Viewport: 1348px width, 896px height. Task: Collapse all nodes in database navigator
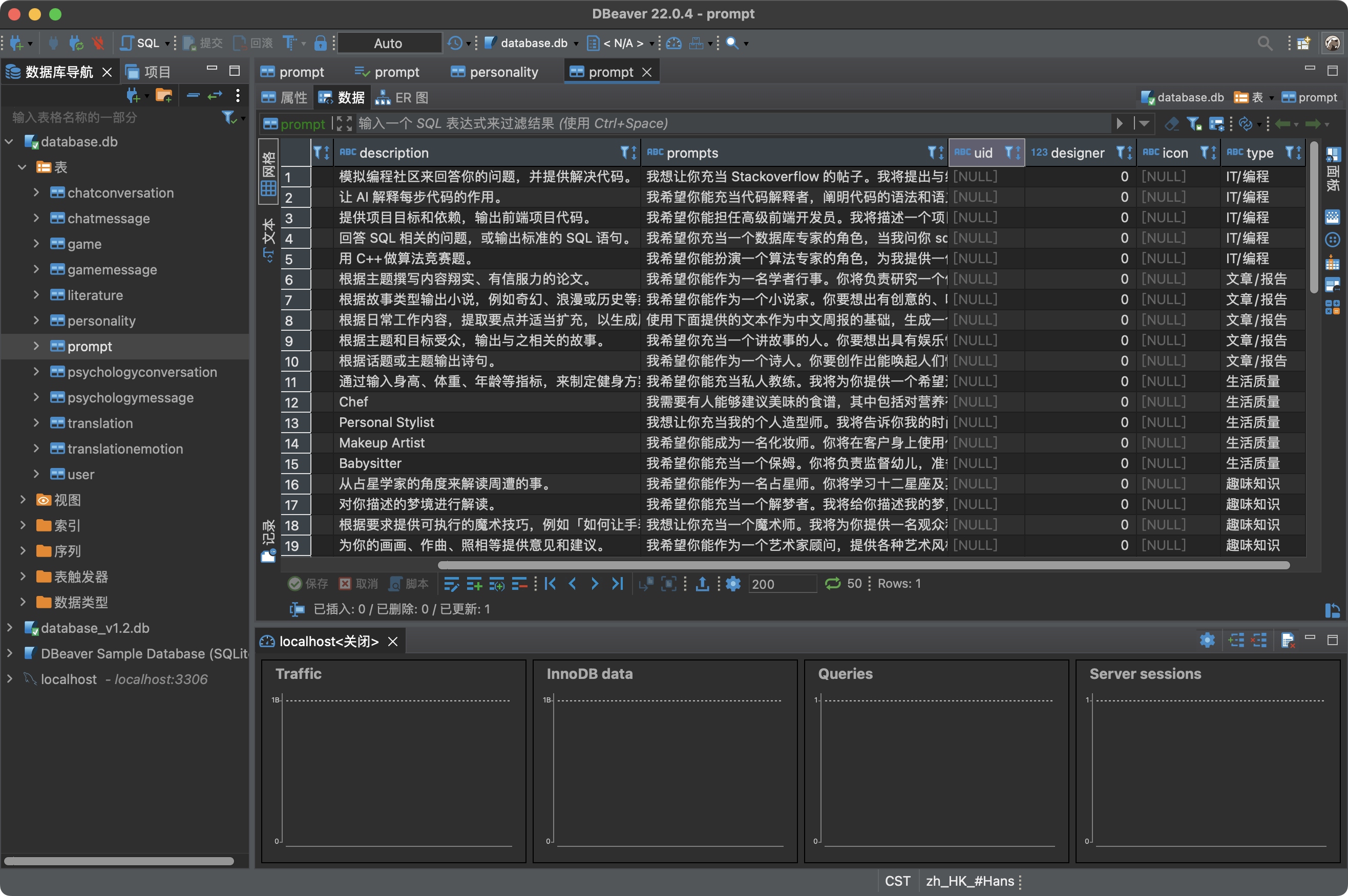click(193, 95)
